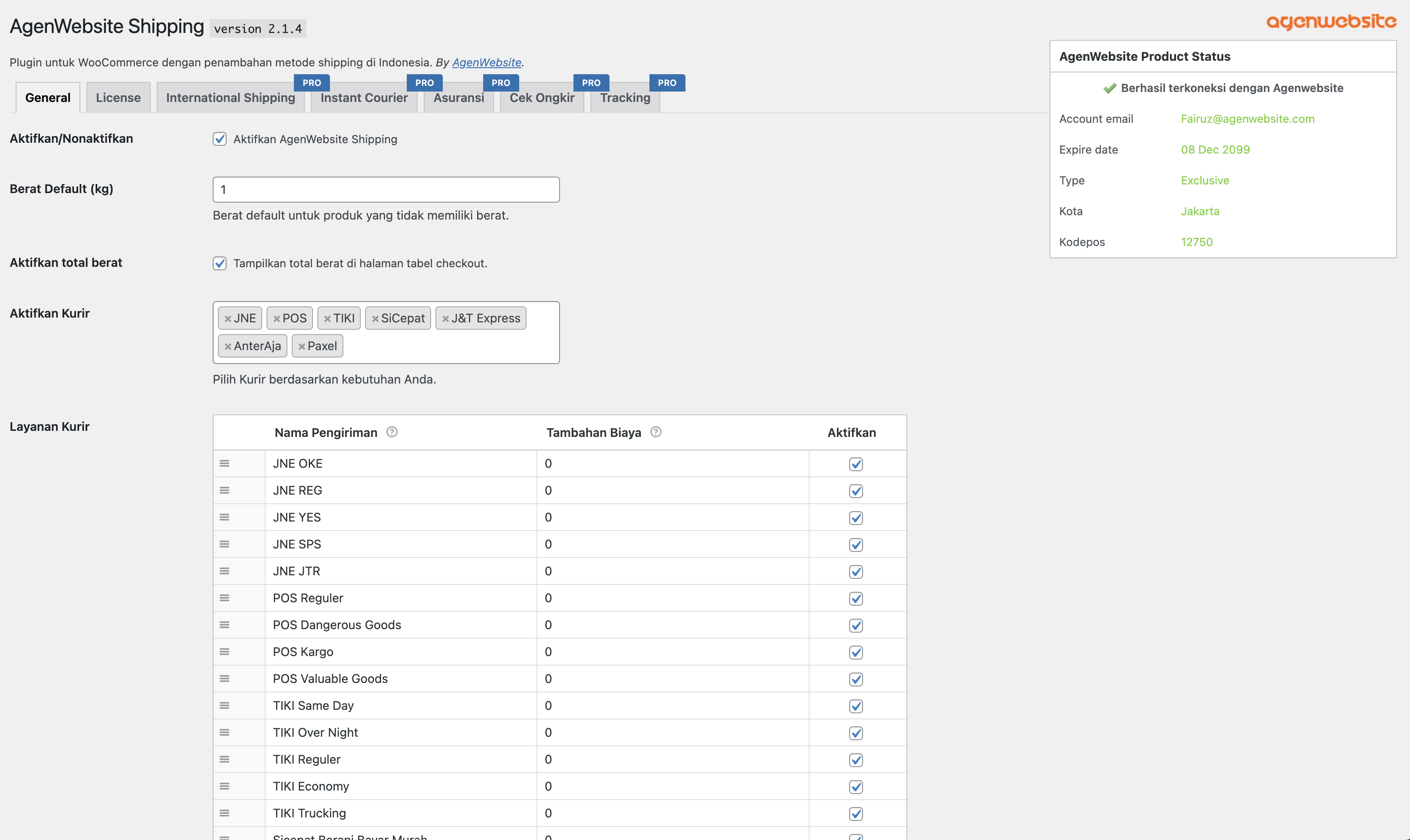This screenshot has height=840, width=1410.
Task: Click help icon next to Tambahan Biaya
Action: 656,432
